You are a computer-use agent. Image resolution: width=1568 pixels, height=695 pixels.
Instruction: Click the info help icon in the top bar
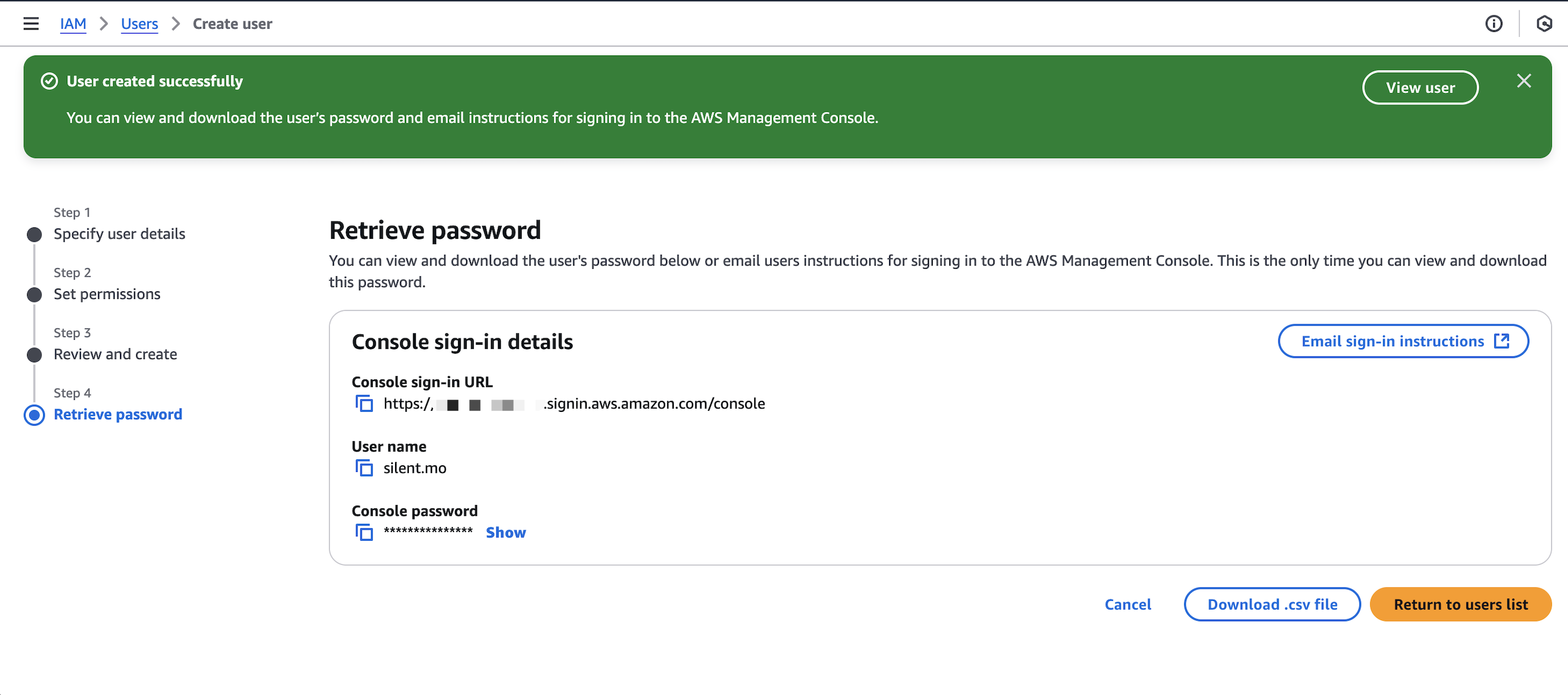[1494, 24]
